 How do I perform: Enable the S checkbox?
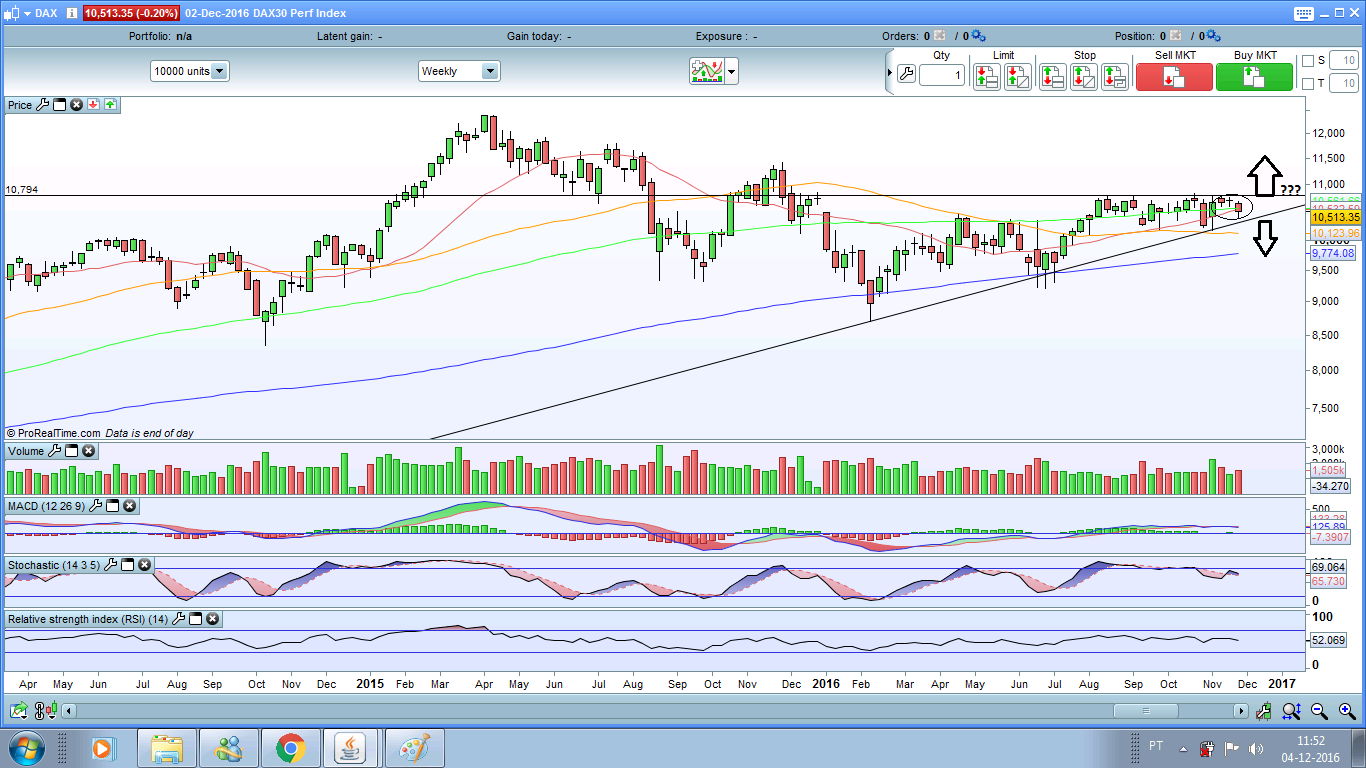1308,61
